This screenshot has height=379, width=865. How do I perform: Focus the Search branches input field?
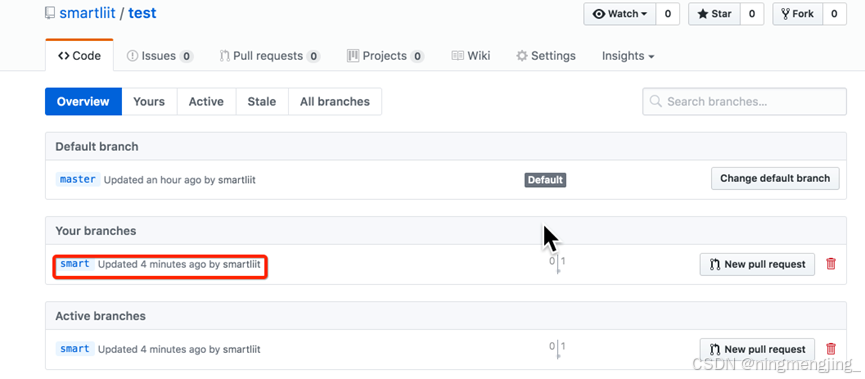click(x=744, y=102)
